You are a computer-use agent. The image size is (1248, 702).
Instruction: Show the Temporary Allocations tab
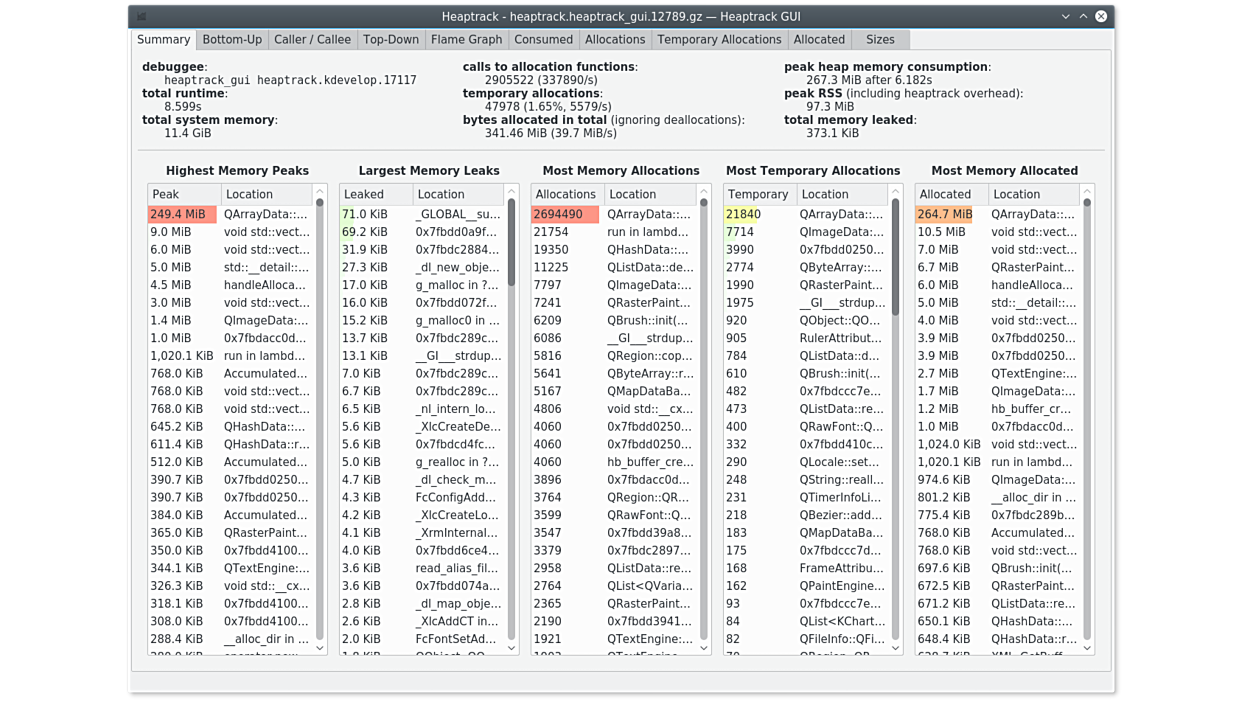click(718, 39)
